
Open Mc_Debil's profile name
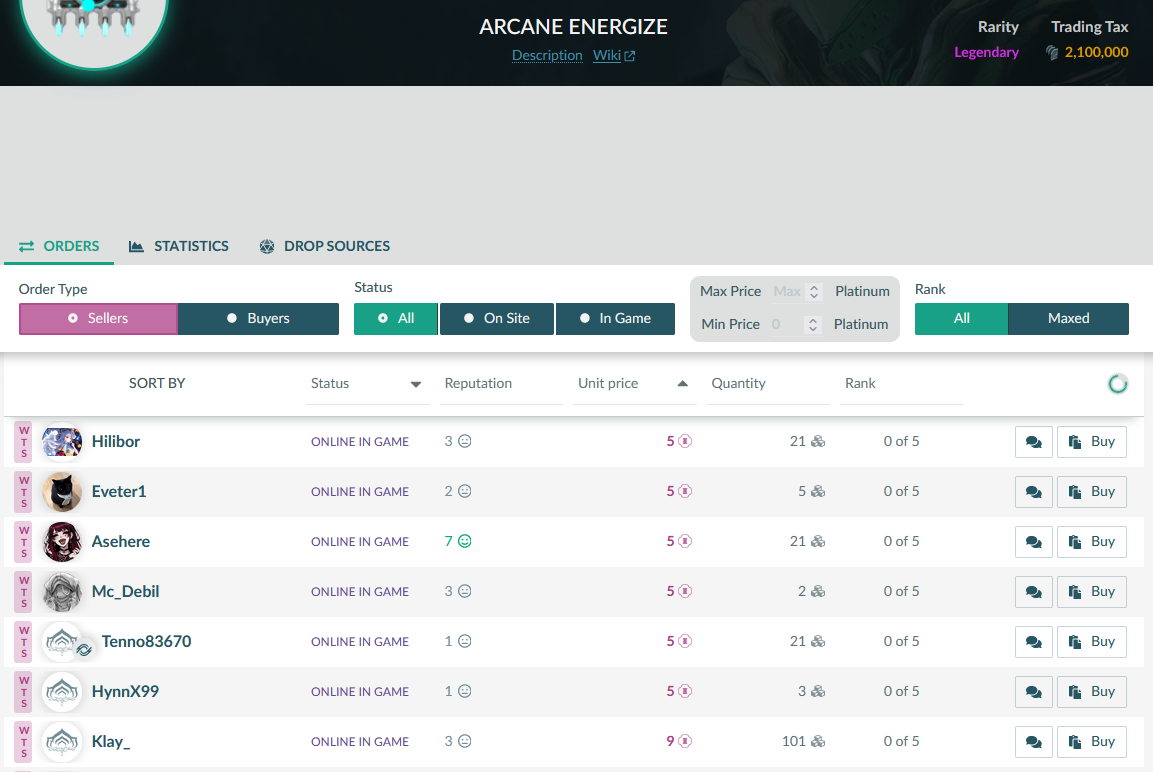coord(125,591)
